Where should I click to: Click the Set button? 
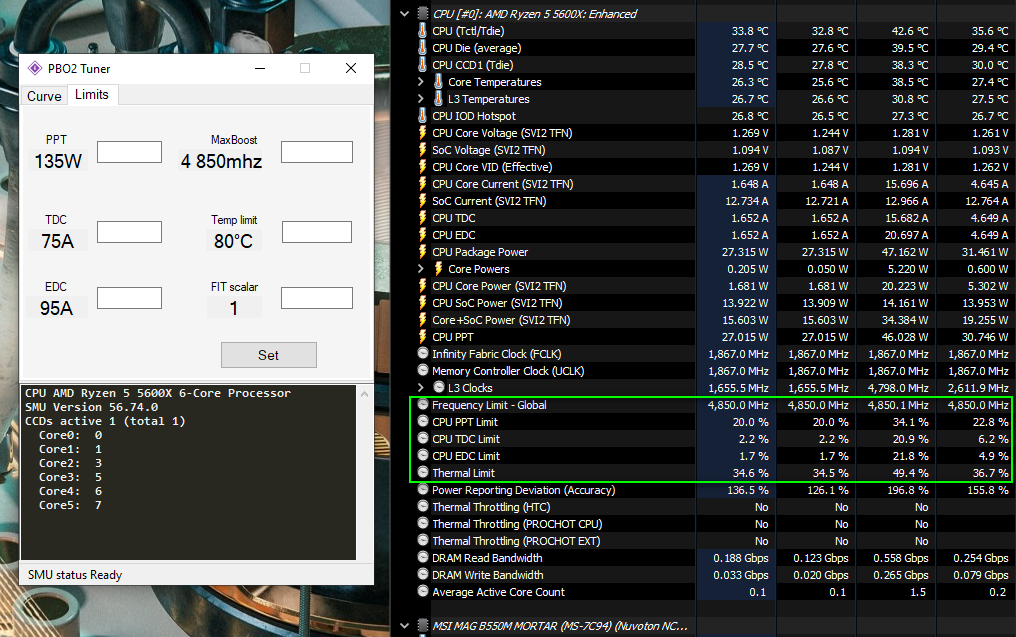tap(269, 355)
